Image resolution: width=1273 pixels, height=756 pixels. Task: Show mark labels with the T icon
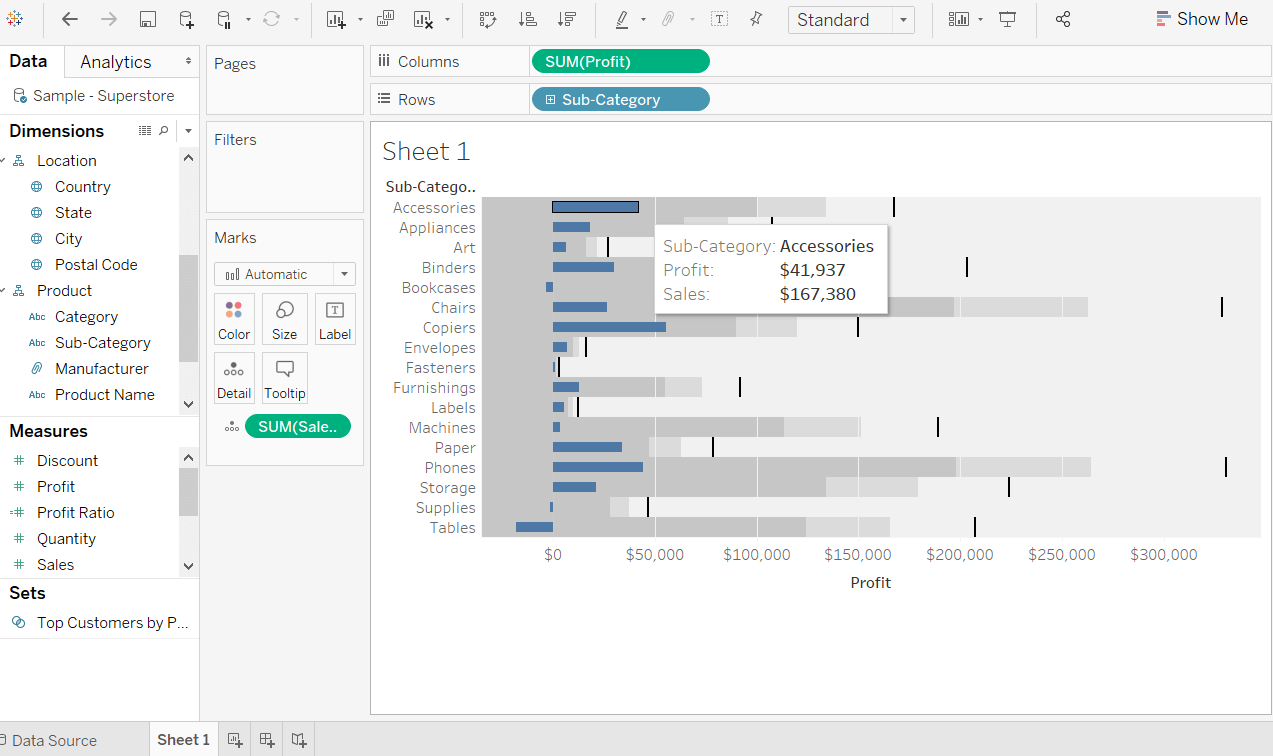click(x=719, y=19)
